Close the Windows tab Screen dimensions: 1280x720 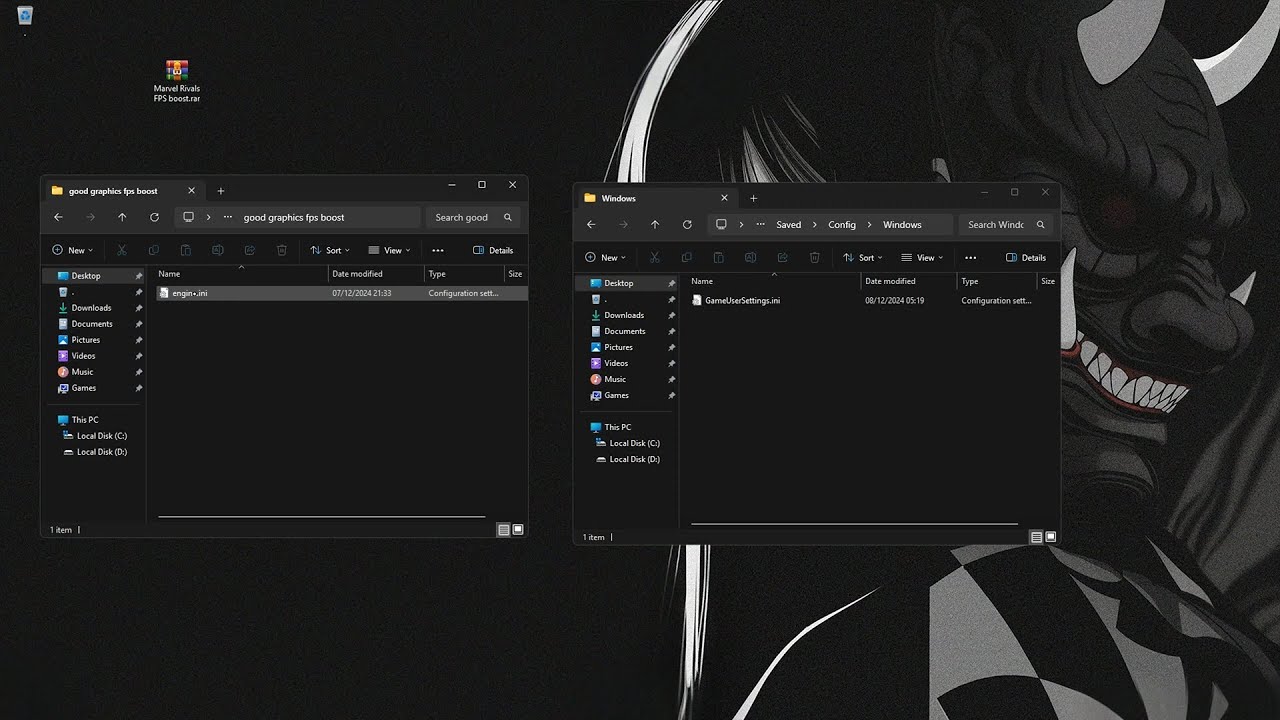[x=724, y=198]
